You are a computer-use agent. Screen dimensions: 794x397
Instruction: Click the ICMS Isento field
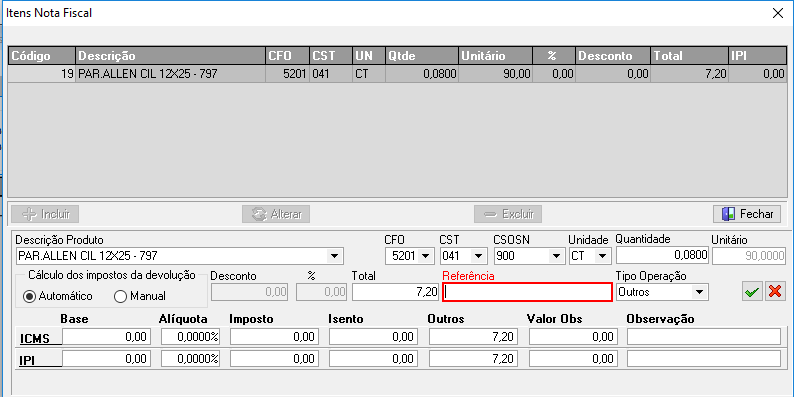click(374, 337)
